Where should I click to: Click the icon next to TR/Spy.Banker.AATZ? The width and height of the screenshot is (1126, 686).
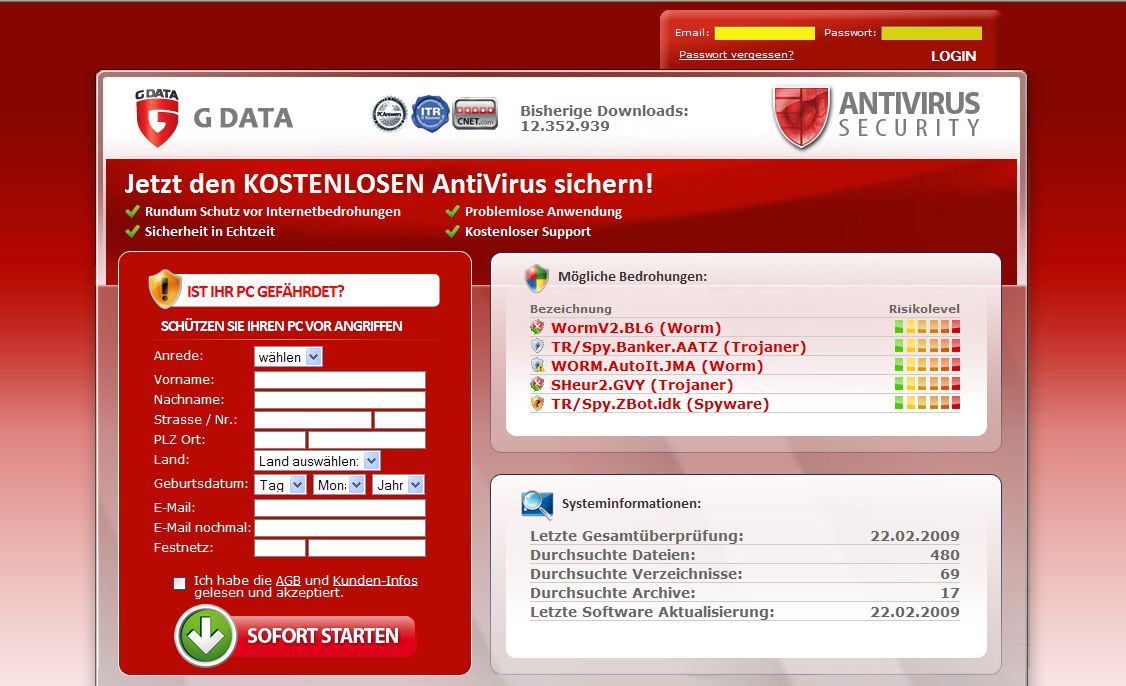[x=537, y=346]
